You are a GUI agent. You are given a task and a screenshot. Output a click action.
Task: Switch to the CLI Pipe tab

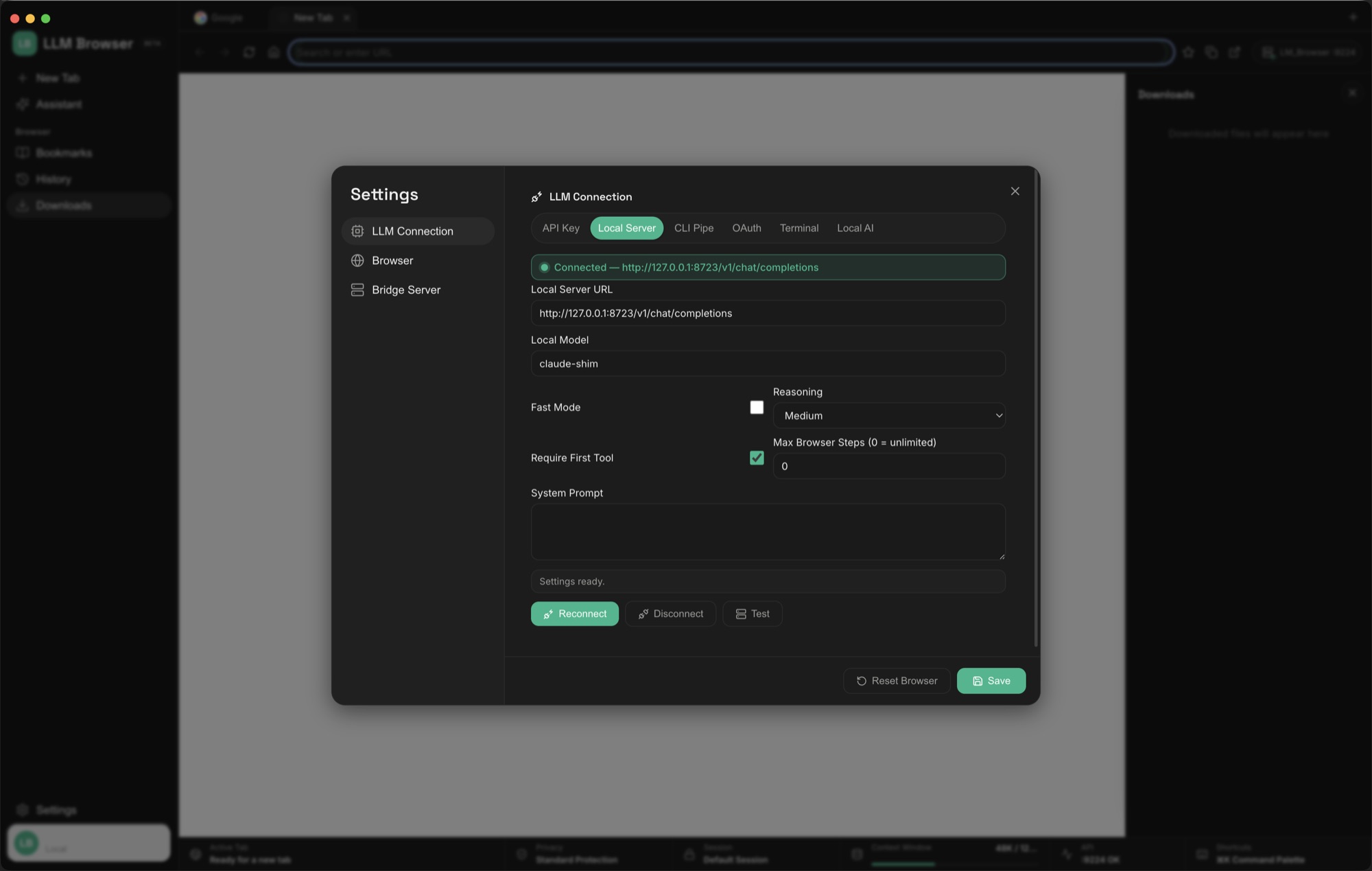pos(694,228)
